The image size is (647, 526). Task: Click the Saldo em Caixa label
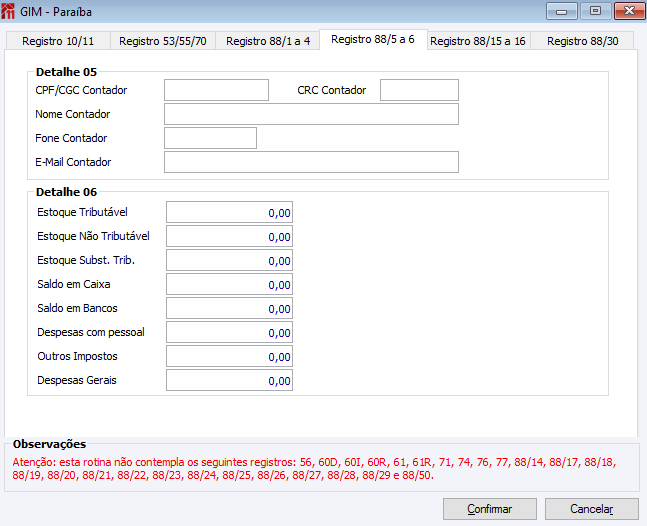74,284
